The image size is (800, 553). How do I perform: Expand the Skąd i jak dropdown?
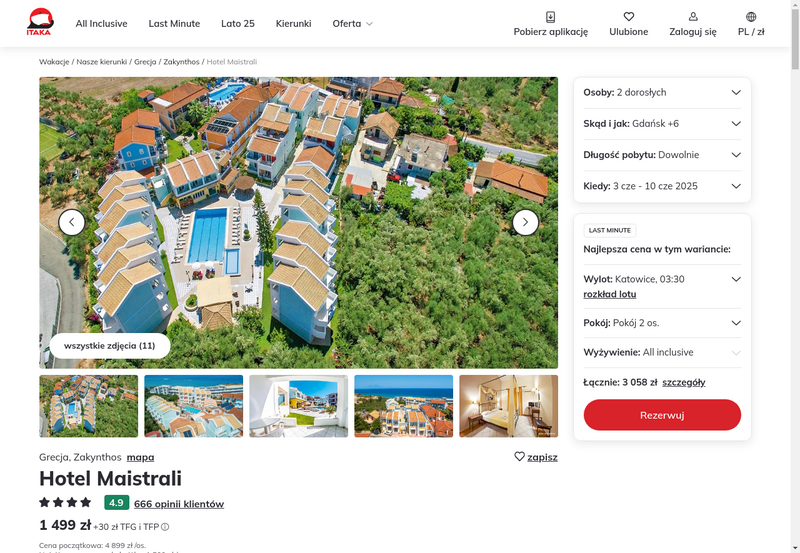click(662, 123)
